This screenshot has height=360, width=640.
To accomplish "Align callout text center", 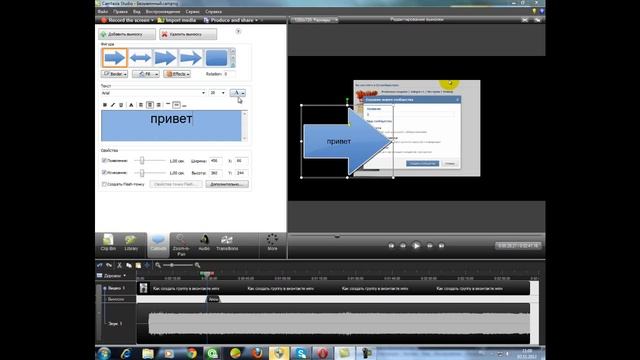I will point(150,105).
